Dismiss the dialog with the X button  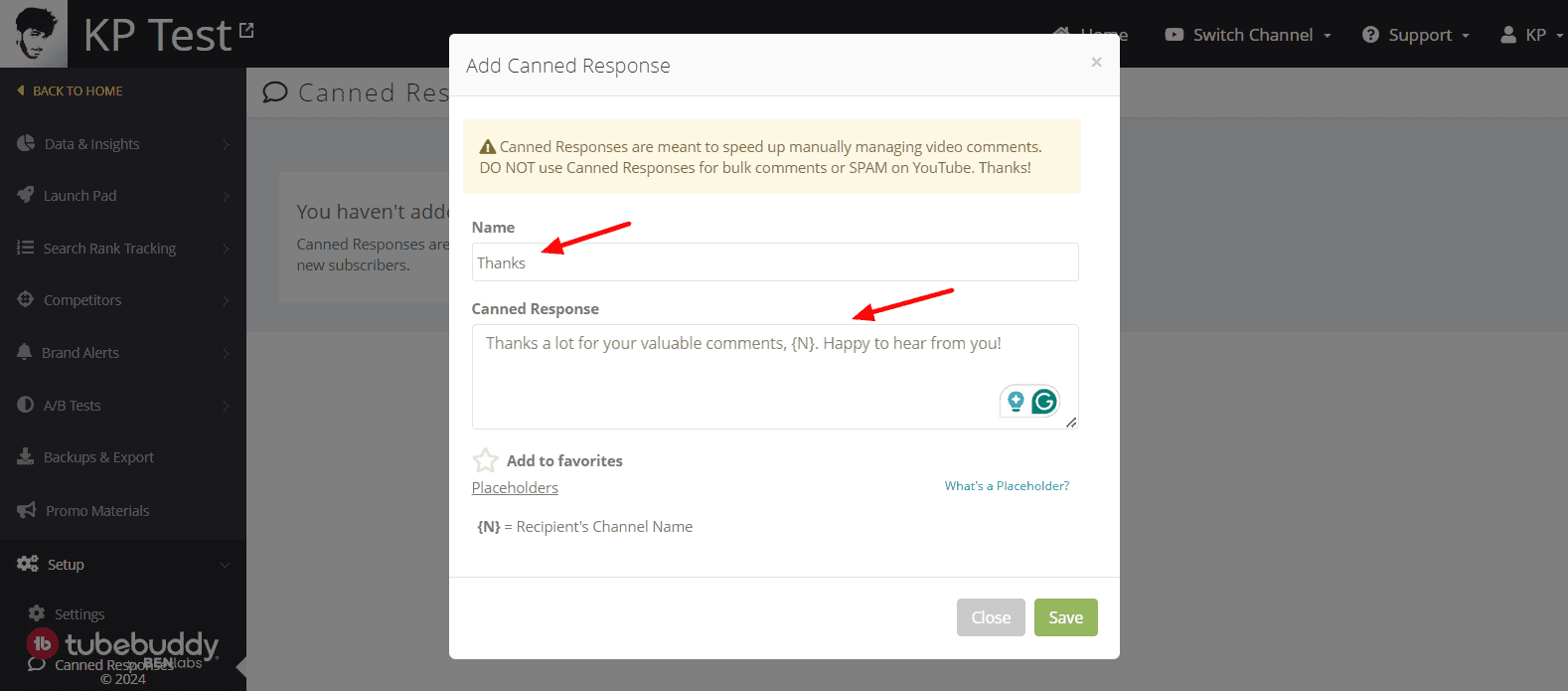[1096, 62]
